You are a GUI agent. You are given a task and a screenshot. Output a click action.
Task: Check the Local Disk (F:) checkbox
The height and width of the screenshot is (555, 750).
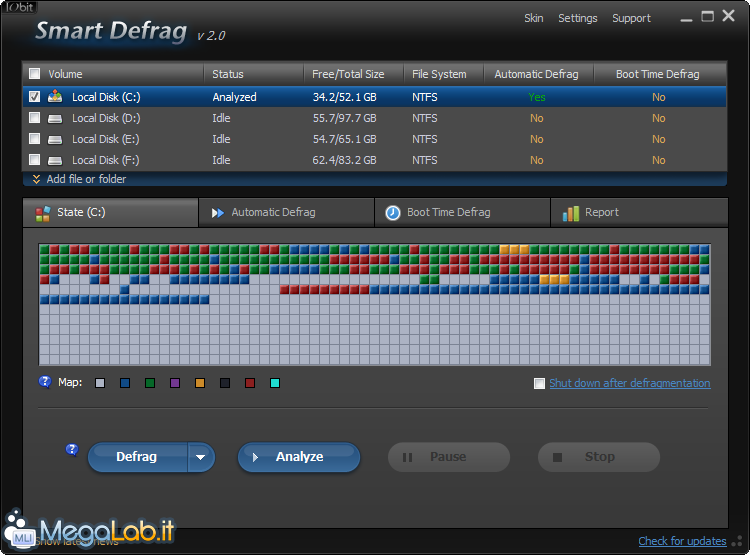click(x=34, y=160)
